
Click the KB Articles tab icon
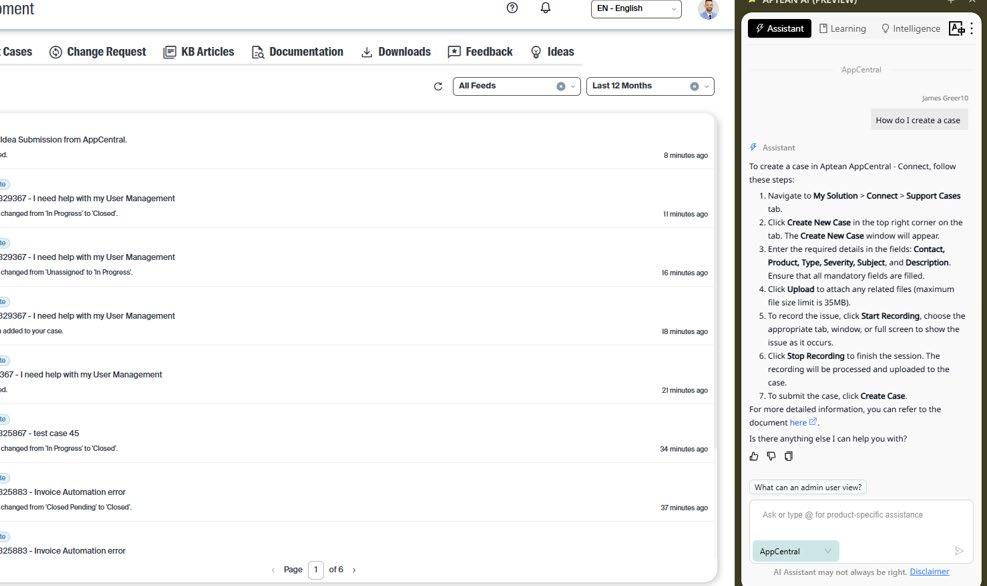pyautogui.click(x=169, y=52)
